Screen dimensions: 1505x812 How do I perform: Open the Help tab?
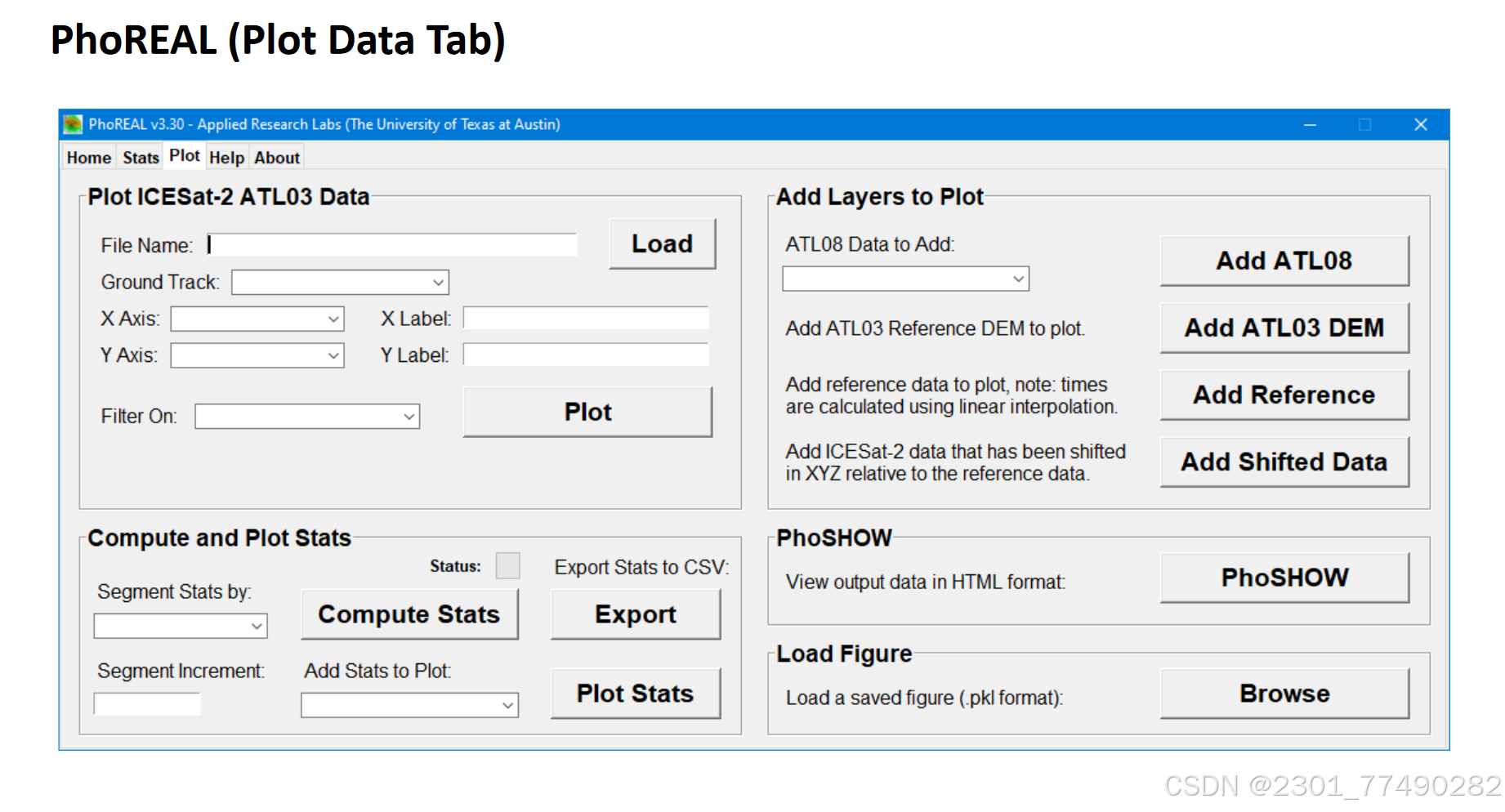226,158
